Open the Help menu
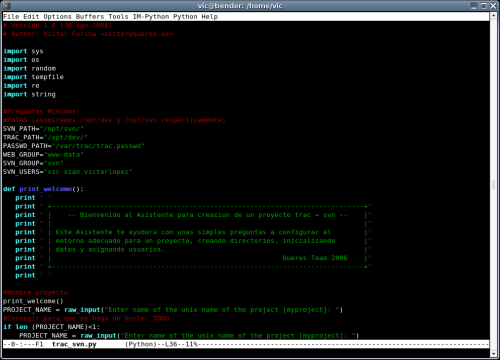 (x=210, y=17)
